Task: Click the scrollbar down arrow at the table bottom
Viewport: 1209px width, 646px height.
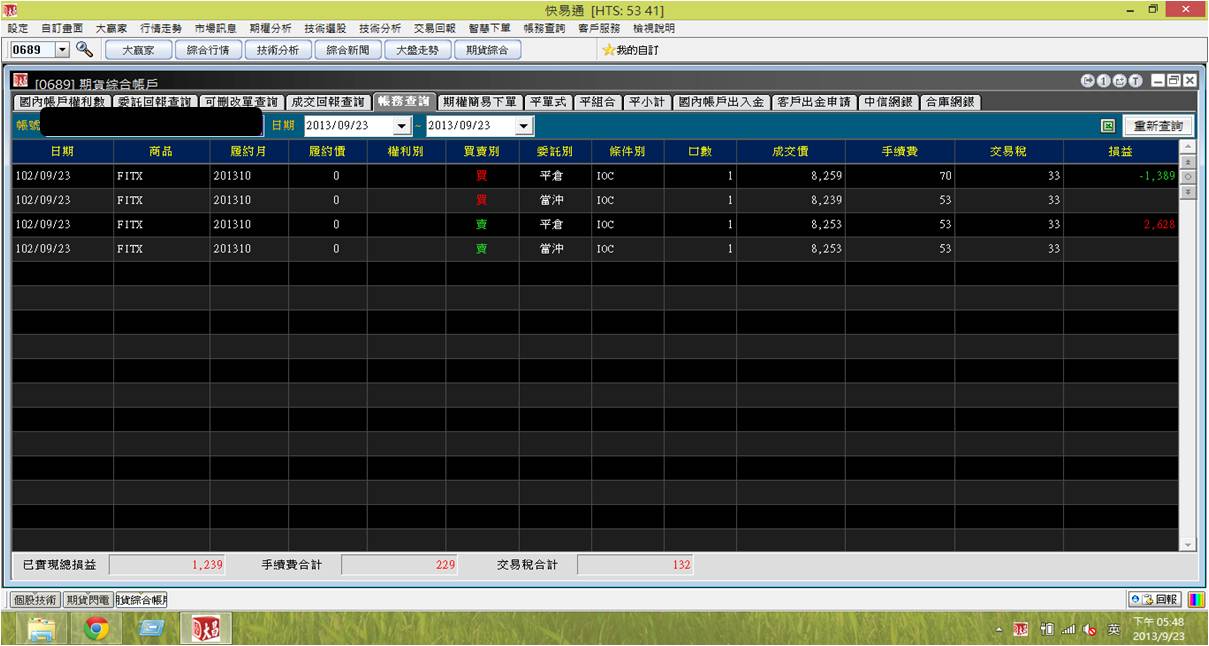Action: (x=1188, y=544)
